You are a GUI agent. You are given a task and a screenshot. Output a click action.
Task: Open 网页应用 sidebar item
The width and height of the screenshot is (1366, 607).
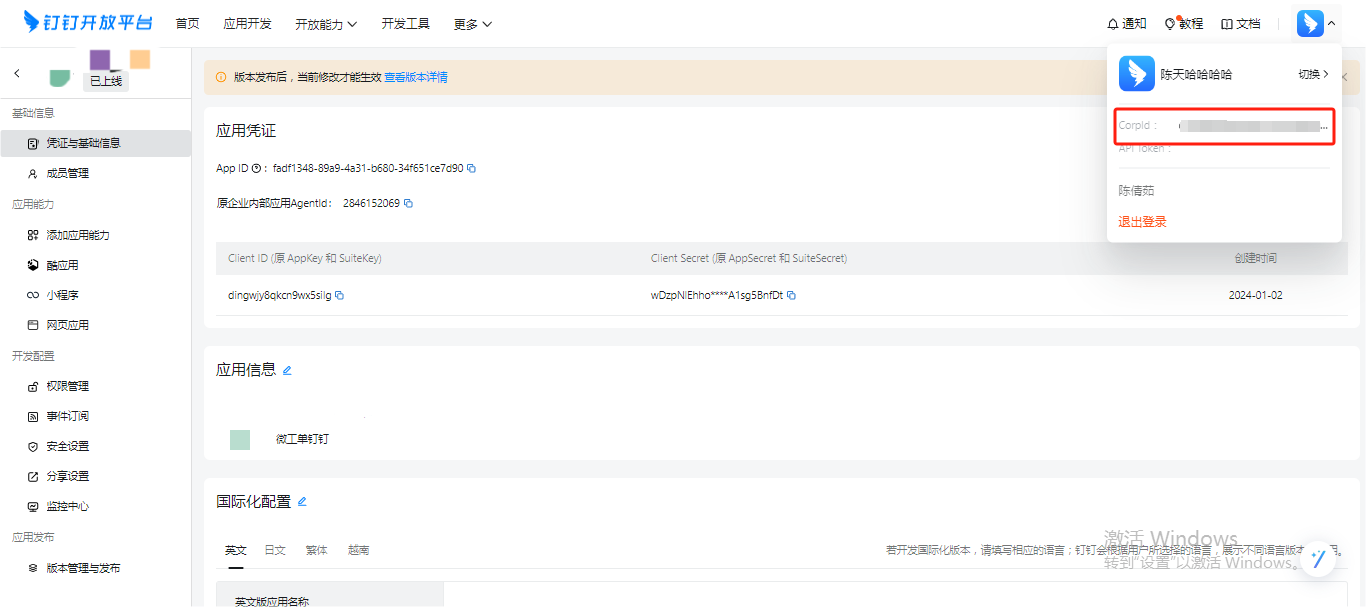coord(95,325)
